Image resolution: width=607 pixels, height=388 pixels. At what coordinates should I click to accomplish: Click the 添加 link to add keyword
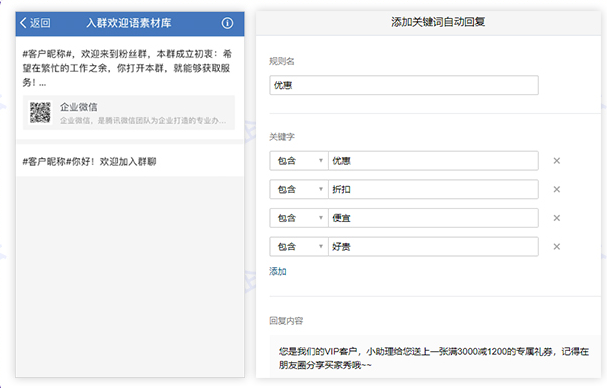pos(278,271)
